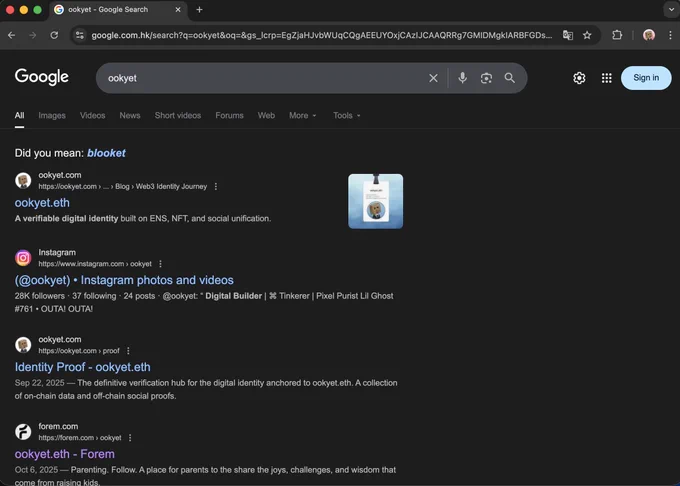This screenshot has height=486, width=680.
Task: Close the ookyet Google Search tab
Action: pyautogui.click(x=178, y=10)
